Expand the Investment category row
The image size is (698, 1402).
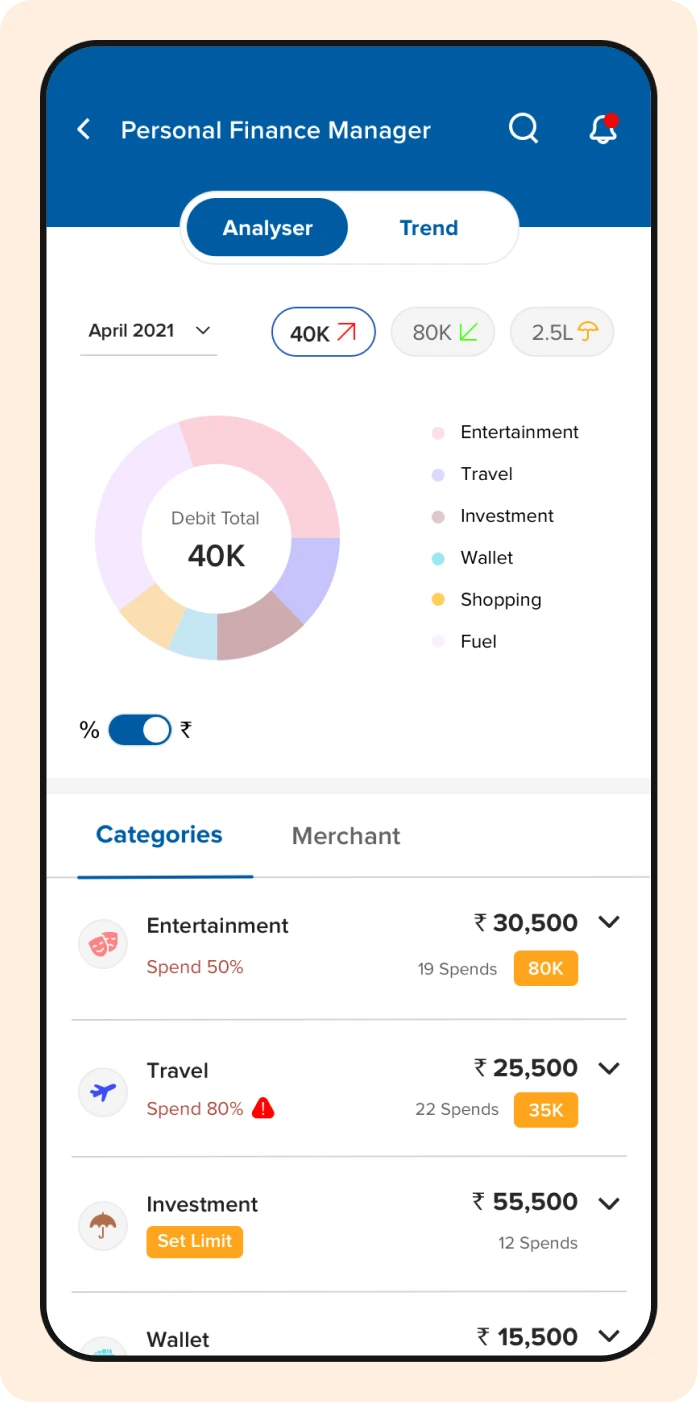tap(609, 1202)
